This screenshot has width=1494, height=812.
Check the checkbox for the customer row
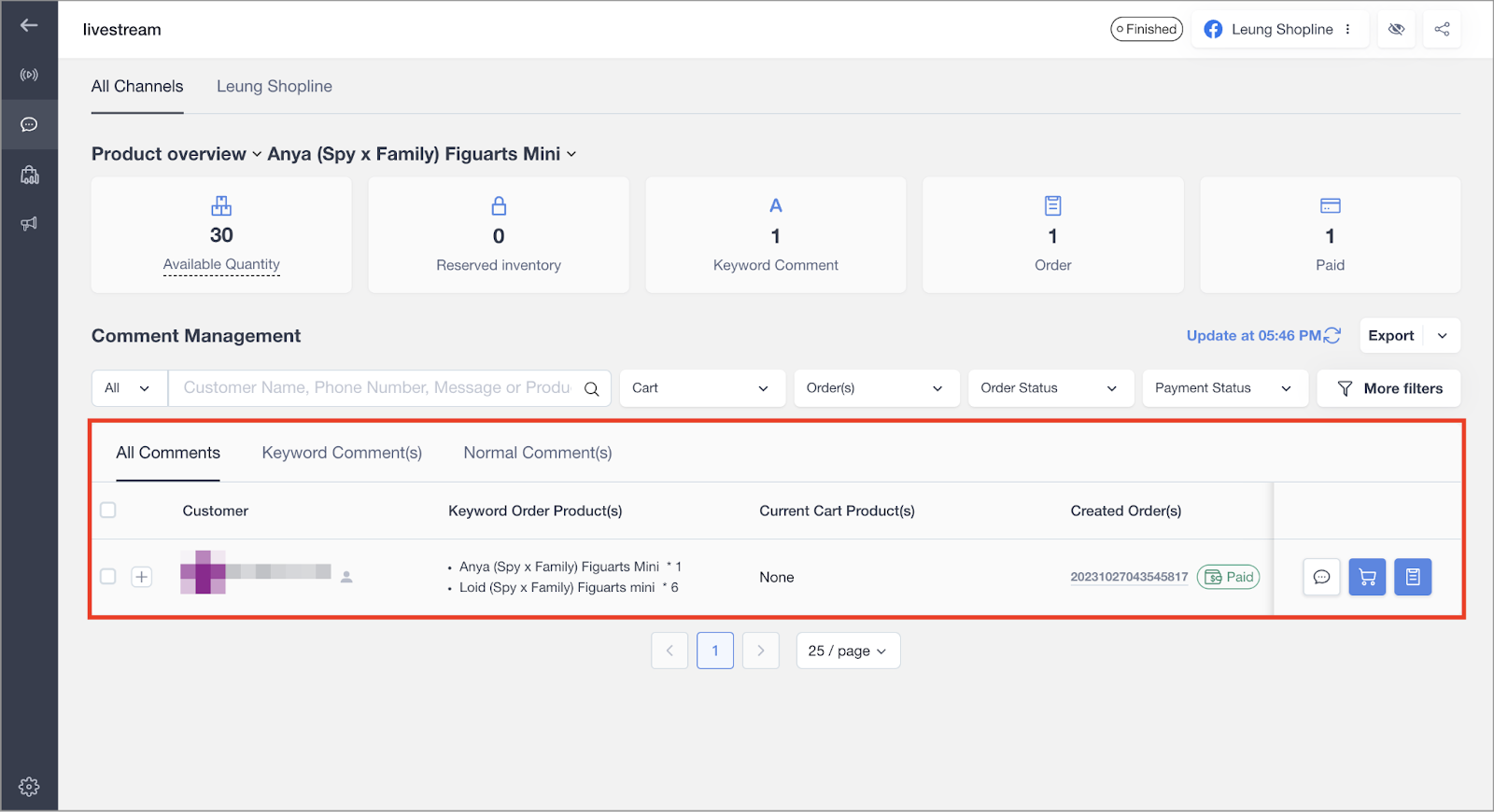[x=108, y=577]
